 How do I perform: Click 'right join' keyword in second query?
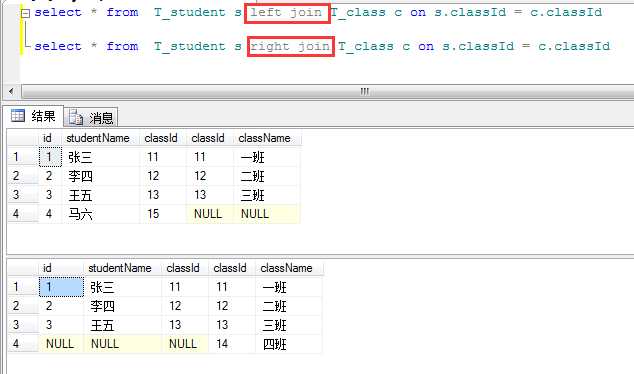(290, 46)
